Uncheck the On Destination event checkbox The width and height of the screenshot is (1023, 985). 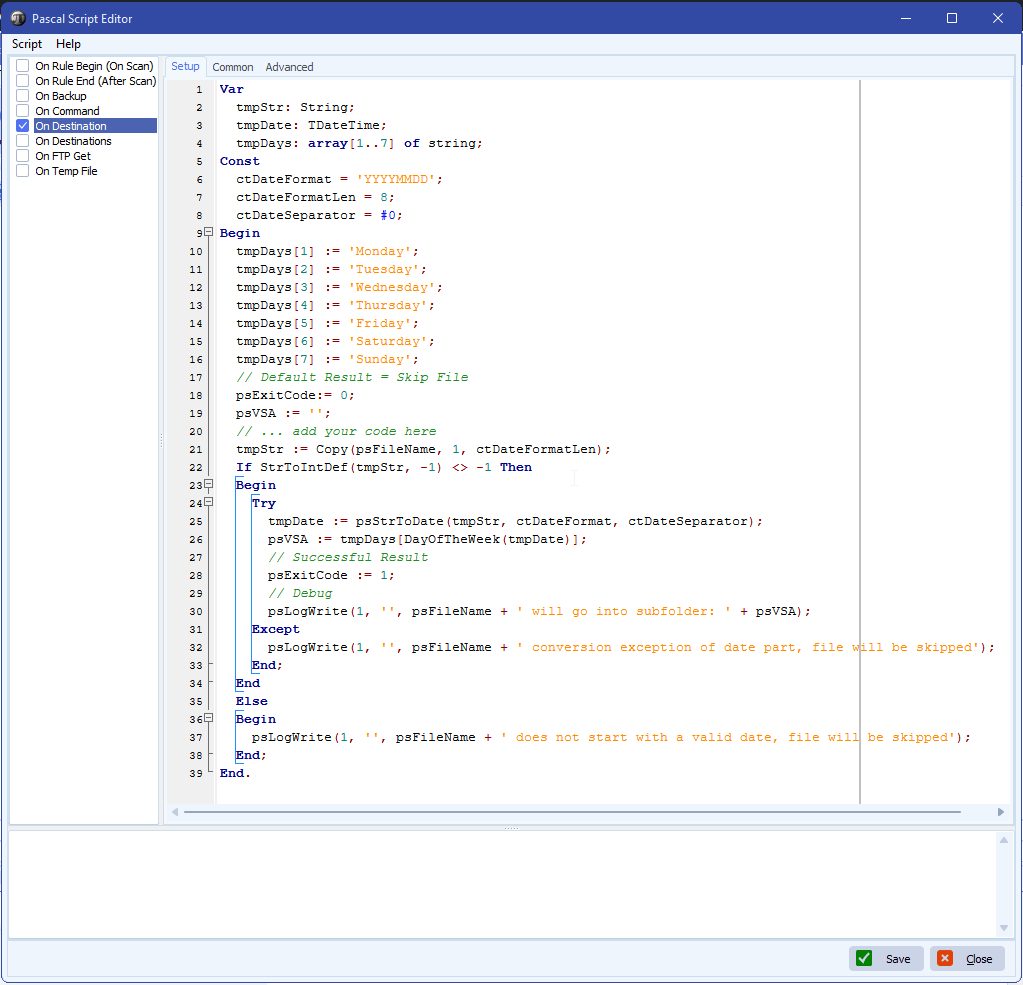tap(23, 126)
